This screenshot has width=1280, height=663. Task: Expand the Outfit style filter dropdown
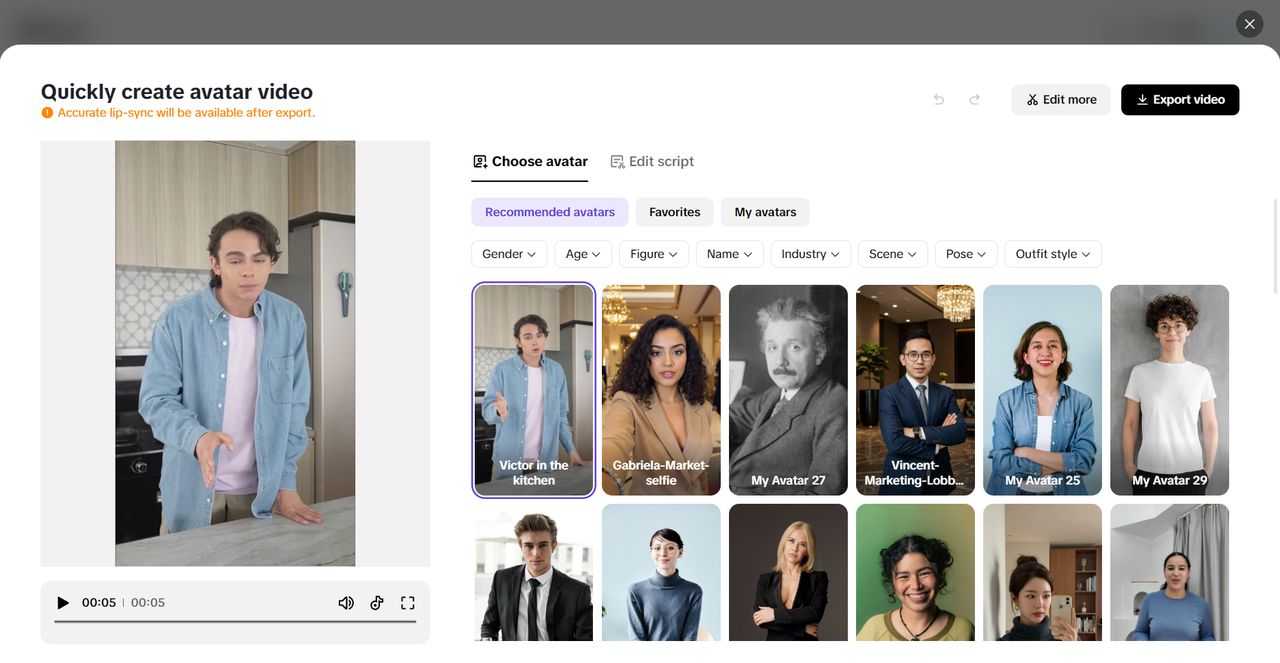(x=1053, y=254)
